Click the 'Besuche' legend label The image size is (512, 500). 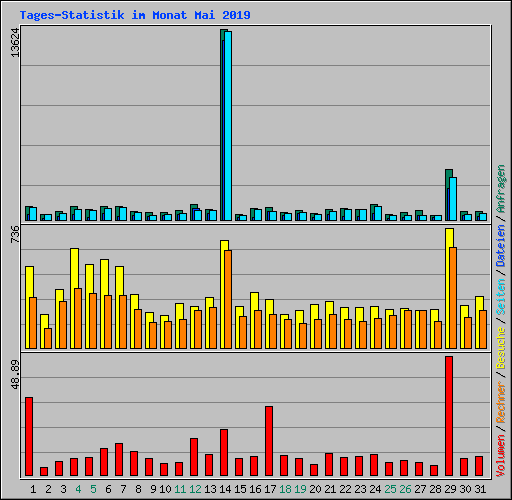(501, 348)
